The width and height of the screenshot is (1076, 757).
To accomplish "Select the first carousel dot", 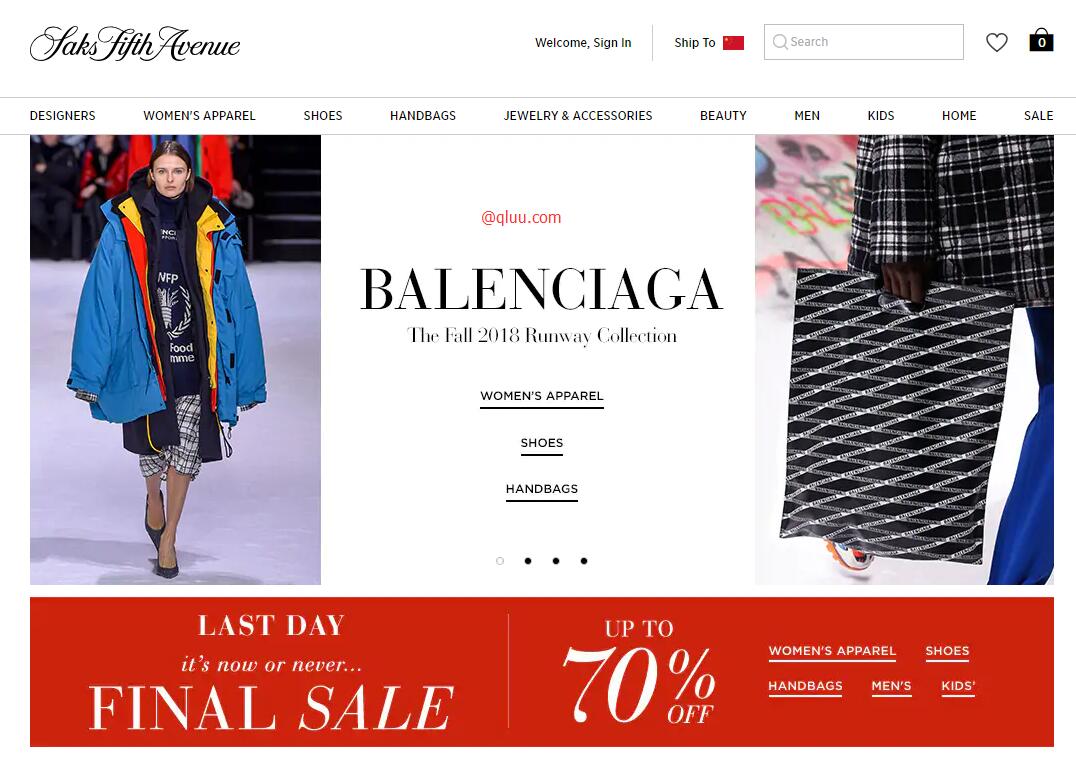I will coord(500,561).
